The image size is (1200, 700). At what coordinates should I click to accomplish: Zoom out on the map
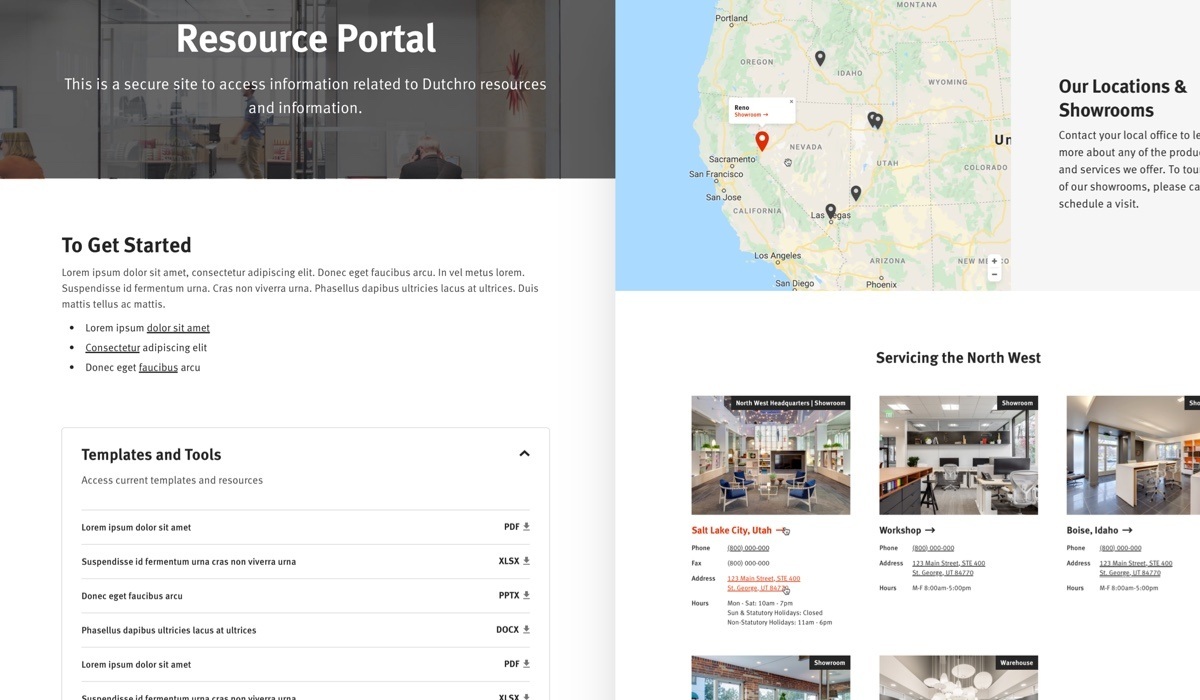click(x=994, y=274)
